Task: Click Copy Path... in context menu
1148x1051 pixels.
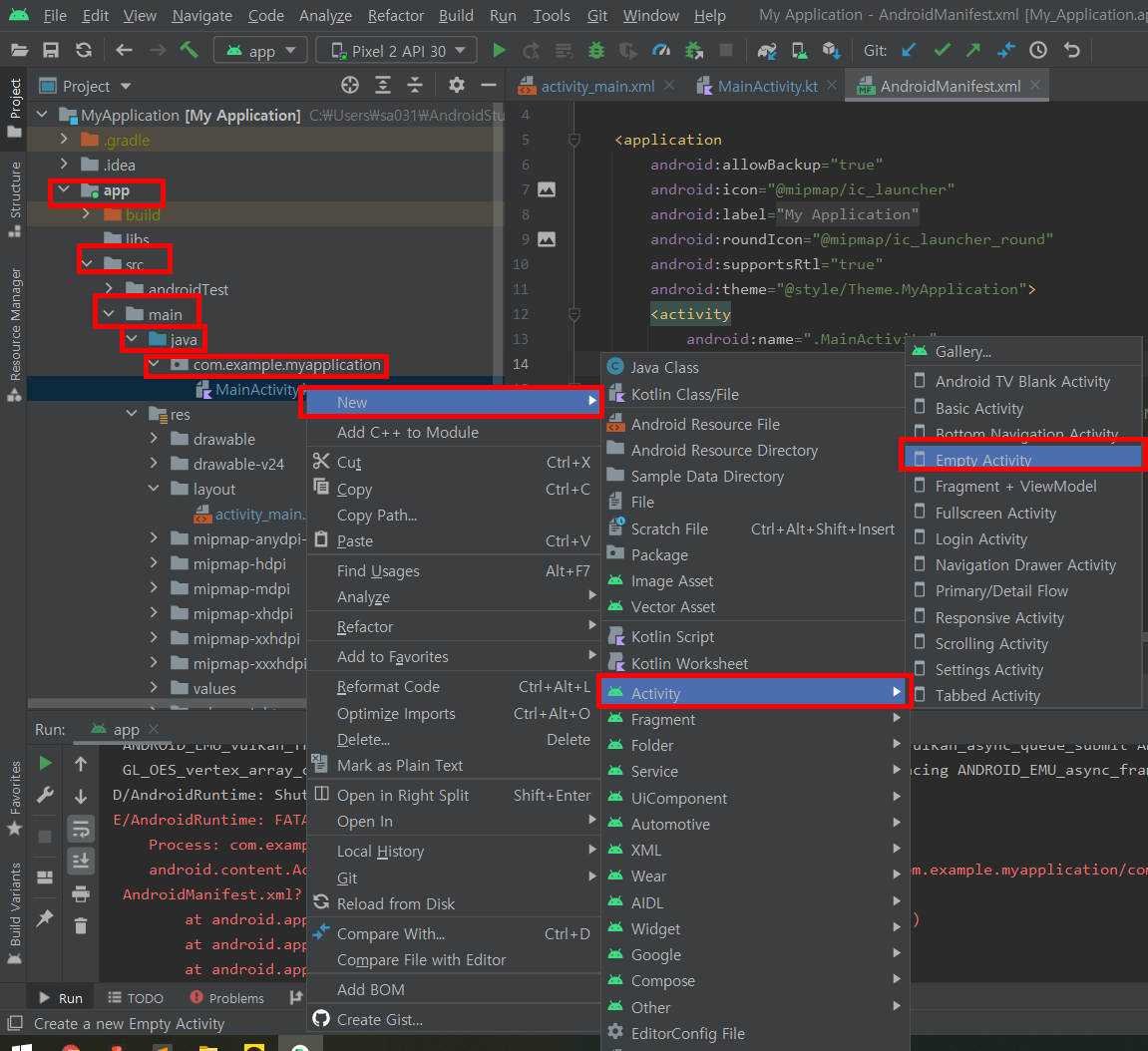Action: click(453, 516)
